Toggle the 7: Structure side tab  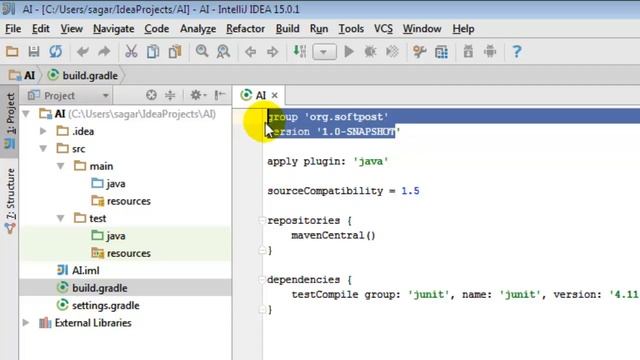(x=10, y=201)
